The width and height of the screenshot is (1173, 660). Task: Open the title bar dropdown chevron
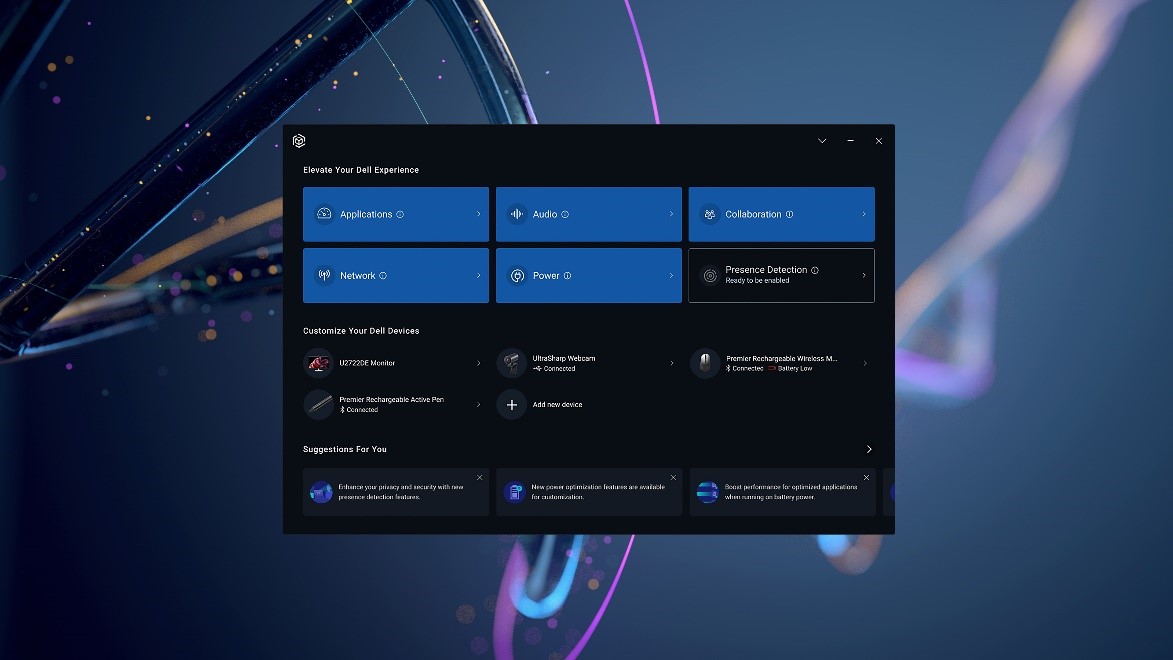822,141
